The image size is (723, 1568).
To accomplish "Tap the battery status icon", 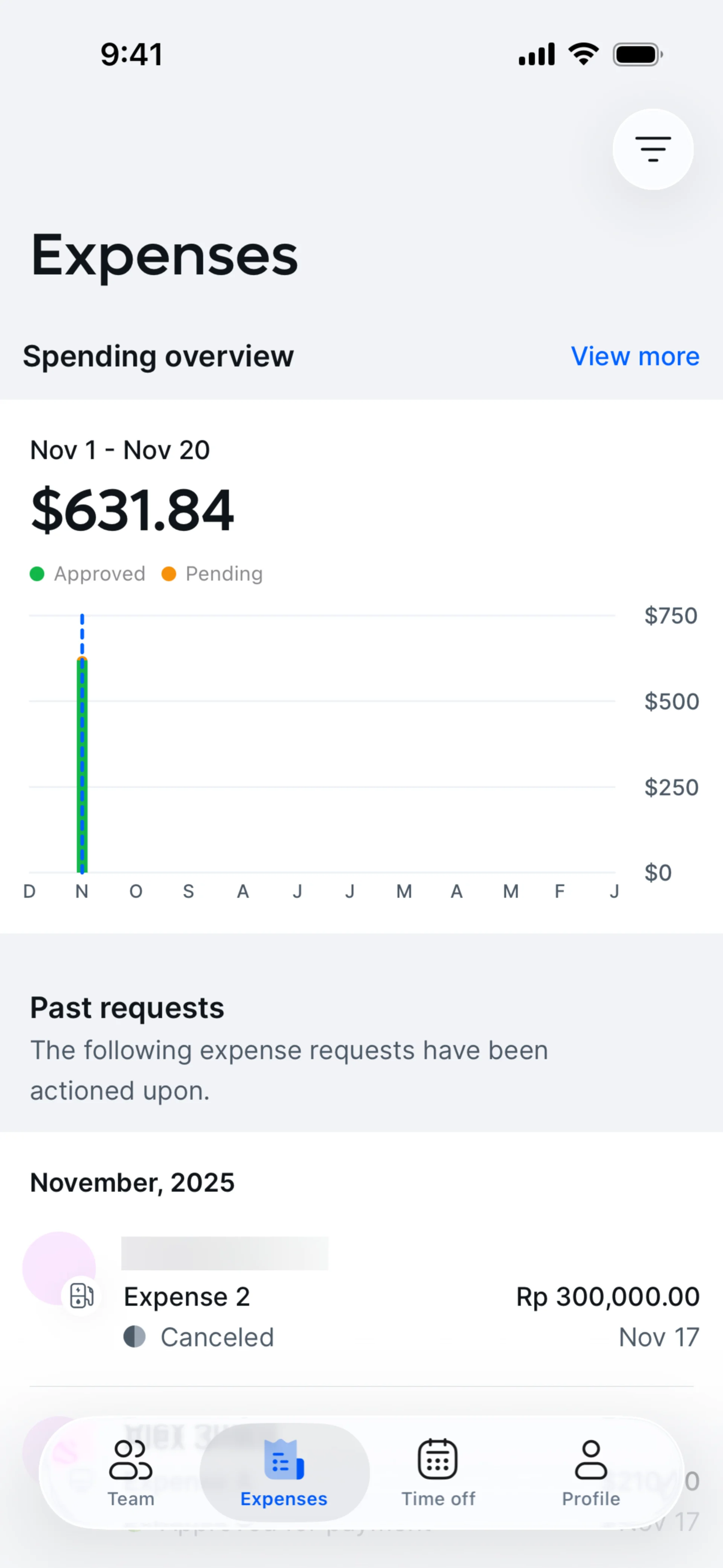I will coord(637,54).
